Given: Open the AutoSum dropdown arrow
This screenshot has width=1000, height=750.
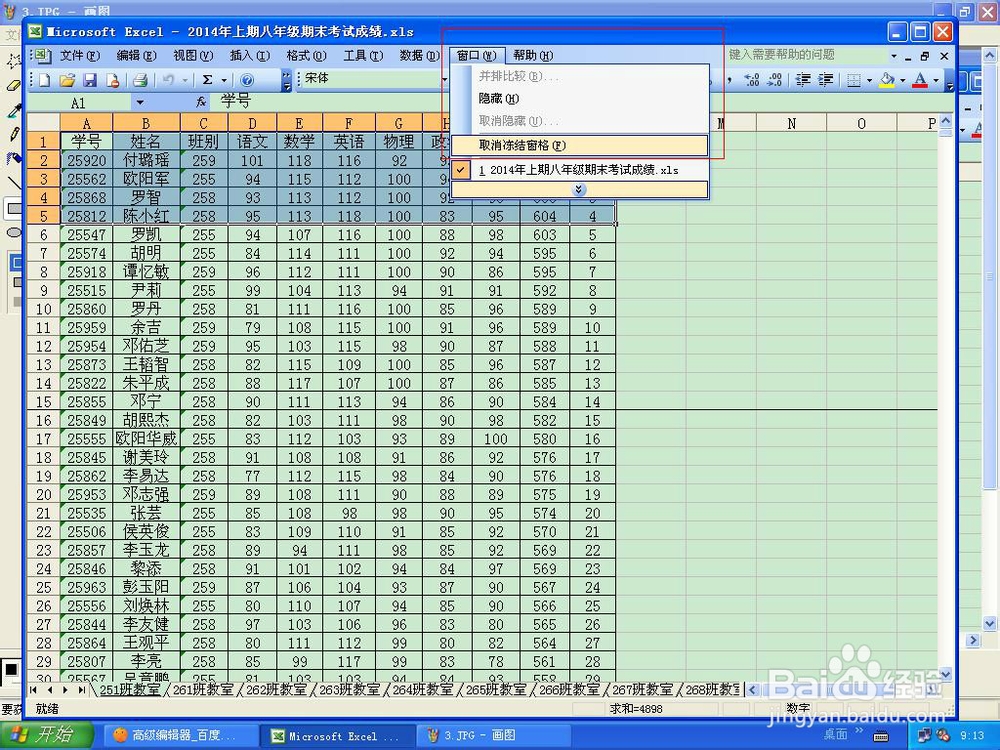Looking at the screenshot, I should click(224, 80).
